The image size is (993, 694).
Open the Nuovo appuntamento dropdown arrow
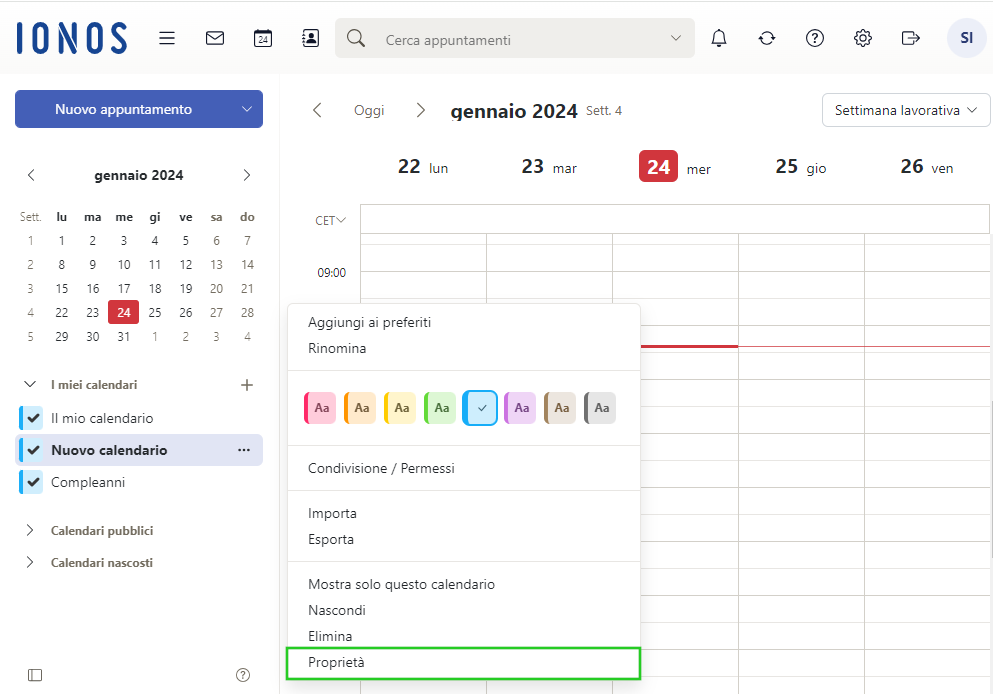[247, 109]
